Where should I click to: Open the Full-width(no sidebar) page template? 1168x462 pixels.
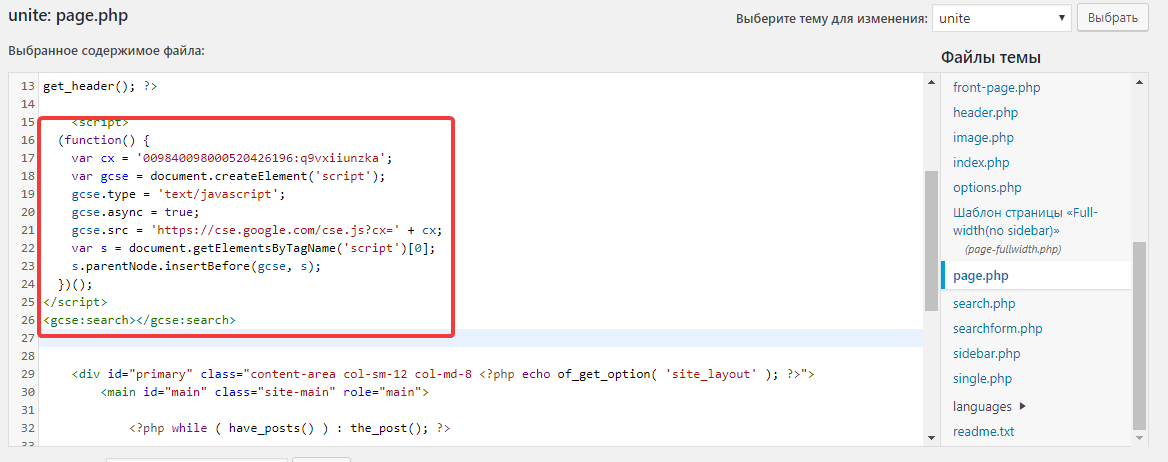pyautogui.click(x=1025, y=221)
